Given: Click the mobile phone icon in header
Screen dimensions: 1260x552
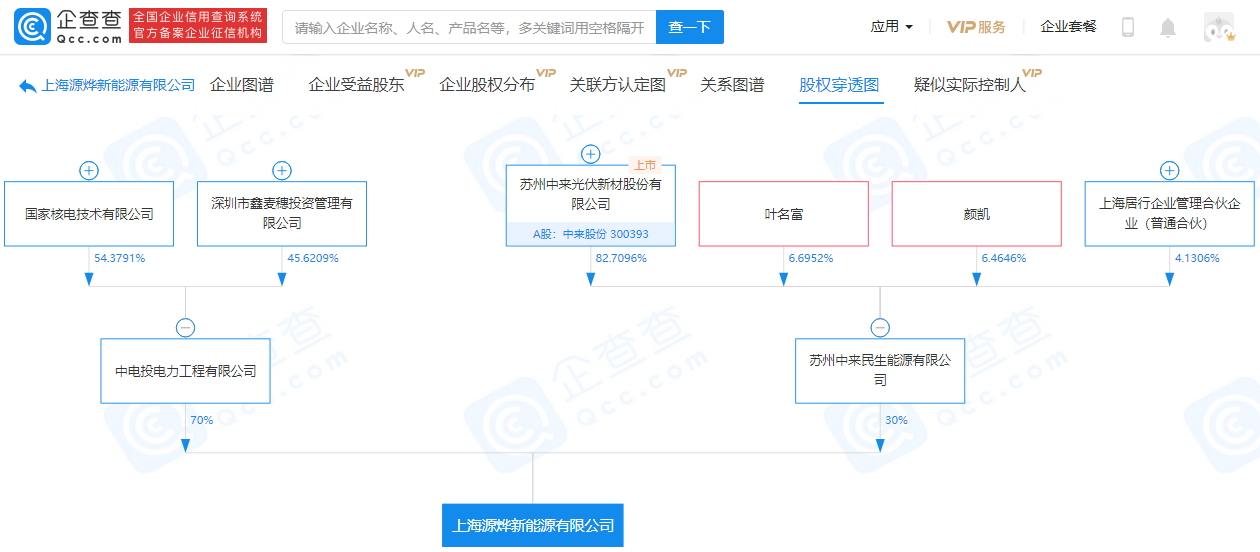Looking at the screenshot, I should 1128,27.
